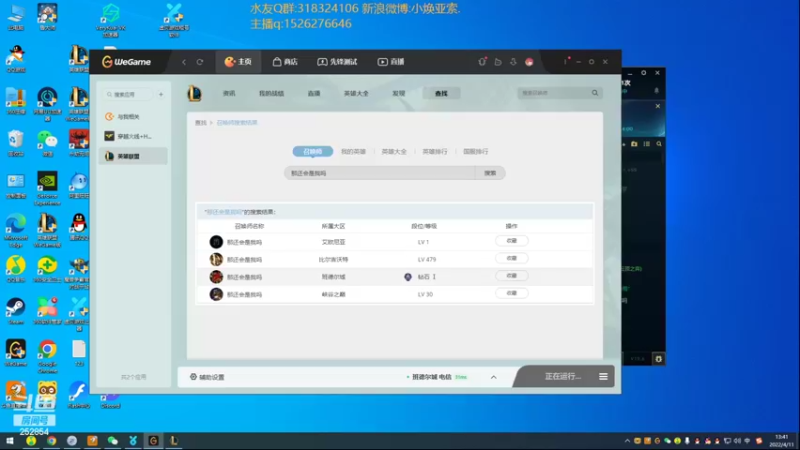Click 收藏 button in the 钻石 I row
Screen dimensions: 800x450
click(x=512, y=276)
